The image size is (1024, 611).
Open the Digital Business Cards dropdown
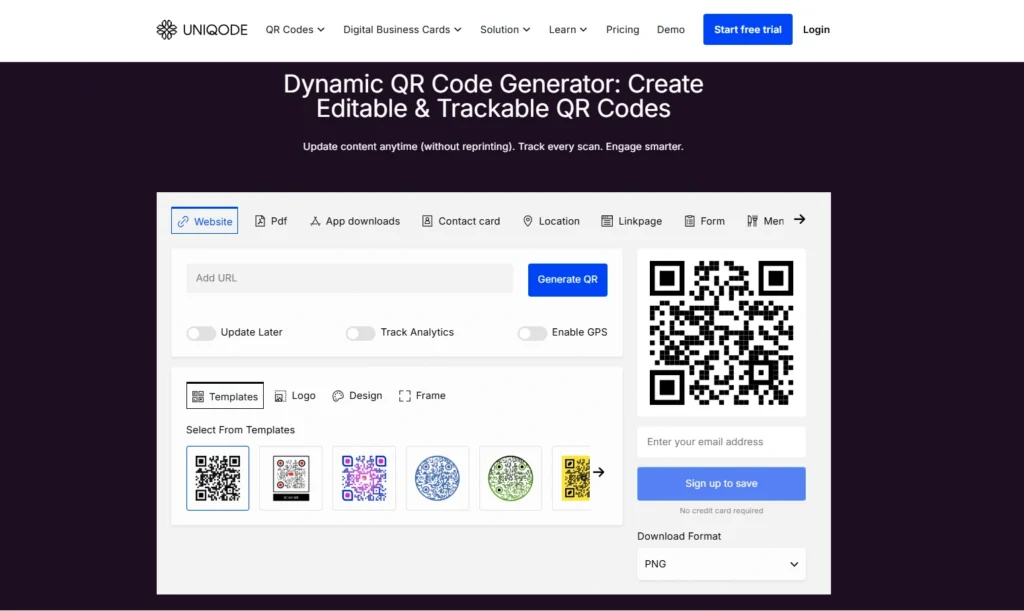pos(402,29)
